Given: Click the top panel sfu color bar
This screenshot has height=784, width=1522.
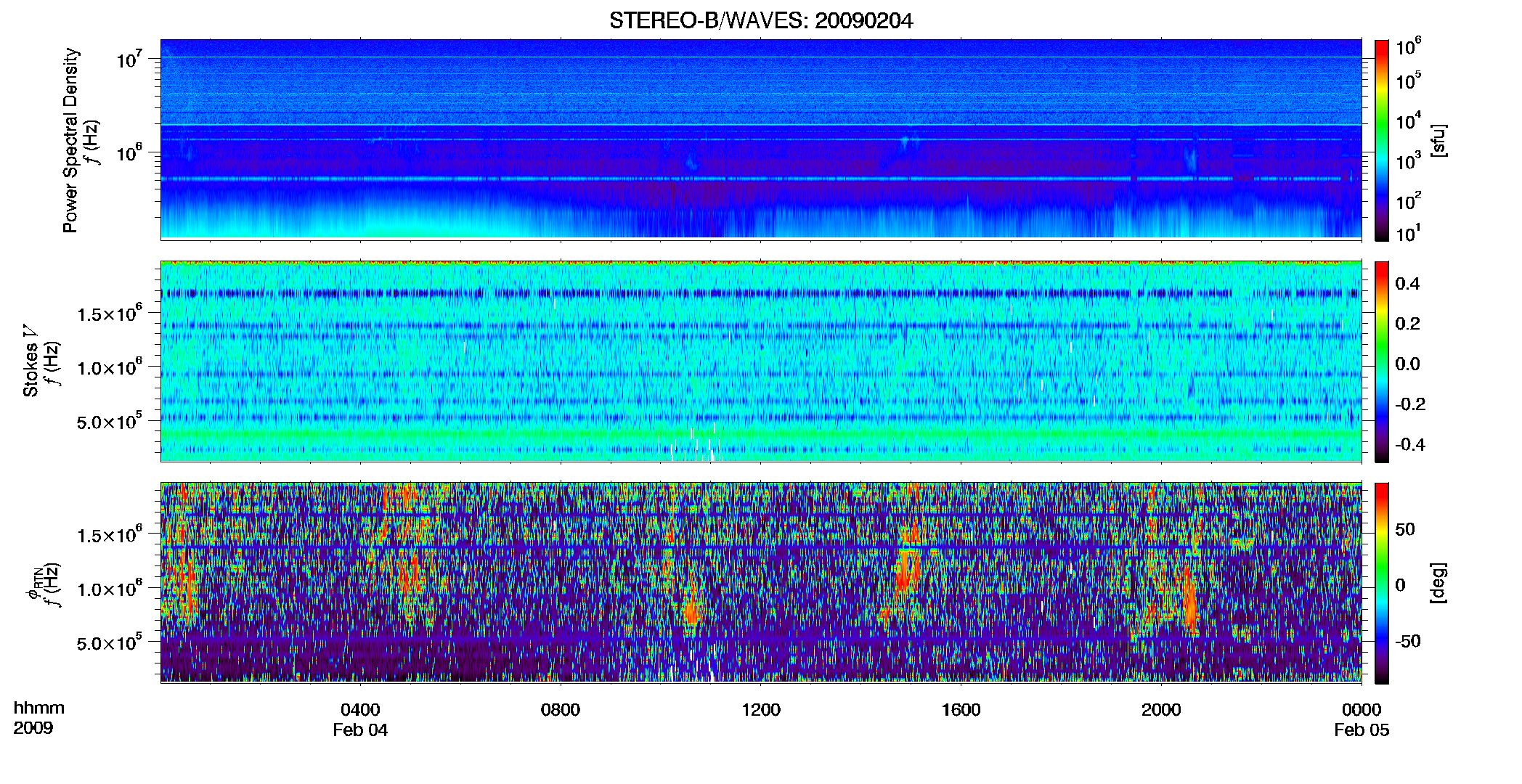Looking at the screenshot, I should pos(1382,140).
